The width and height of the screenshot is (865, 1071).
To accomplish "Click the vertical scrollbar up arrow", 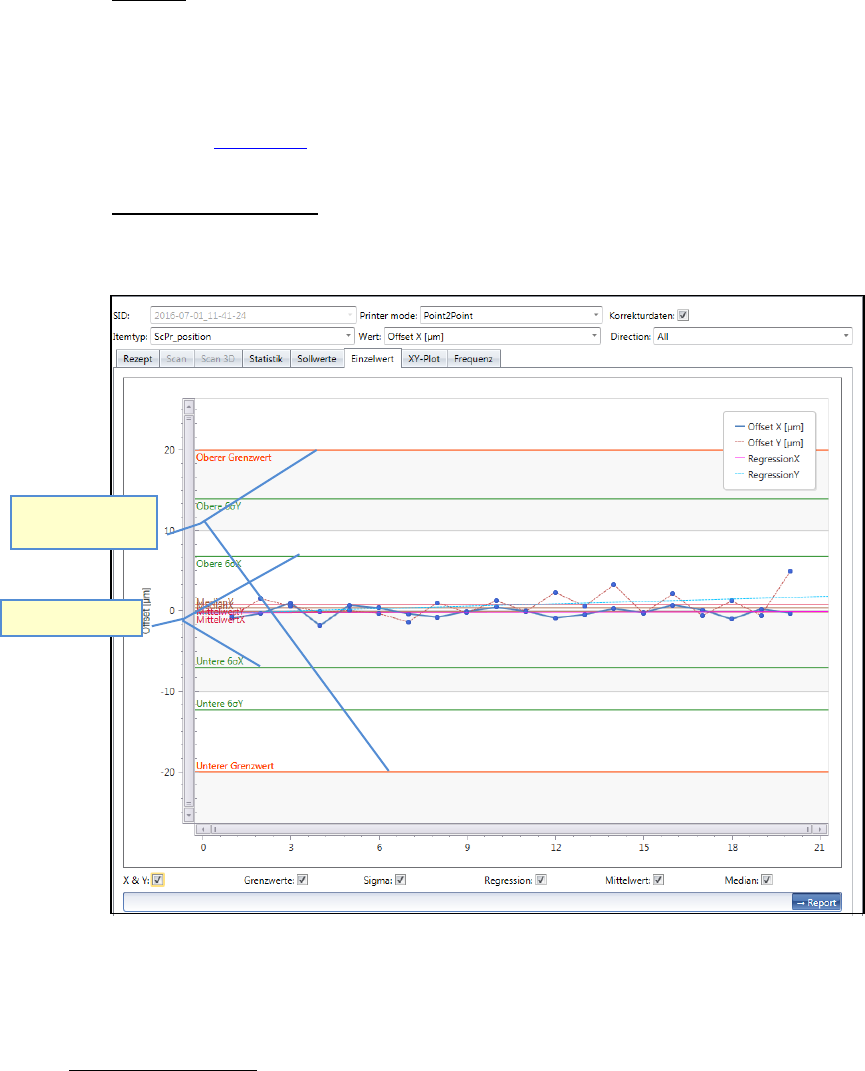I will [189, 406].
